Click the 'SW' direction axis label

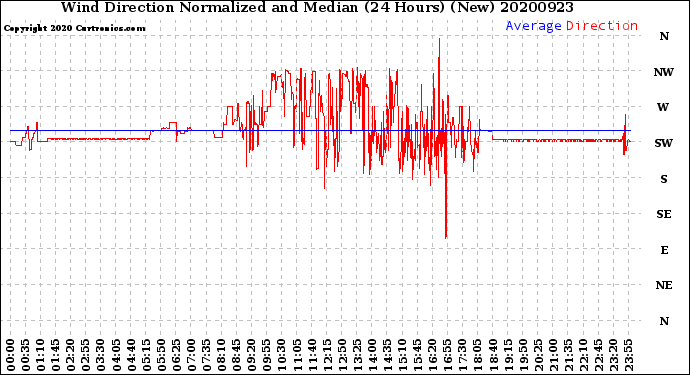coord(664,143)
